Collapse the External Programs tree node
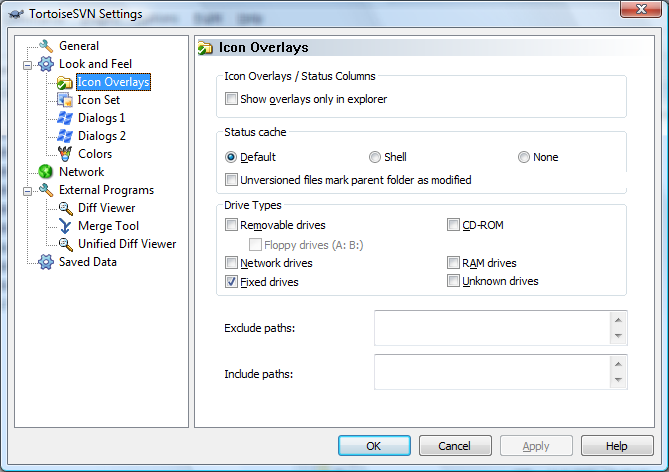Viewport: 669px width, 472px height. [28, 191]
